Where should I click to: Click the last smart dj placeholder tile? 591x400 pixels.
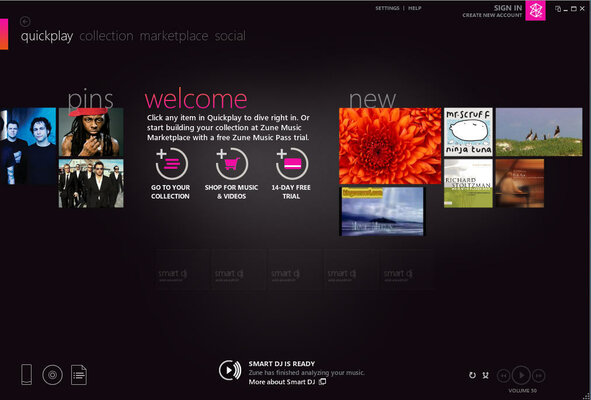407,269
